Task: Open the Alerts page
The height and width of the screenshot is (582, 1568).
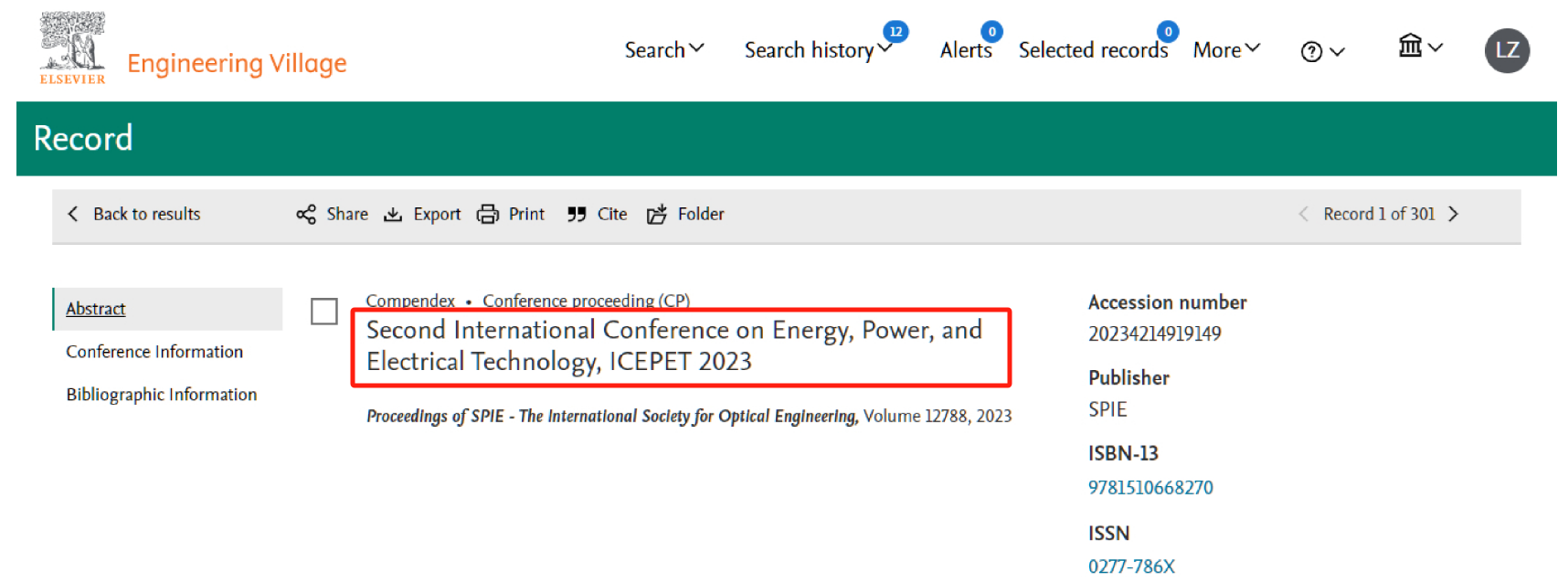Action: pos(966,49)
